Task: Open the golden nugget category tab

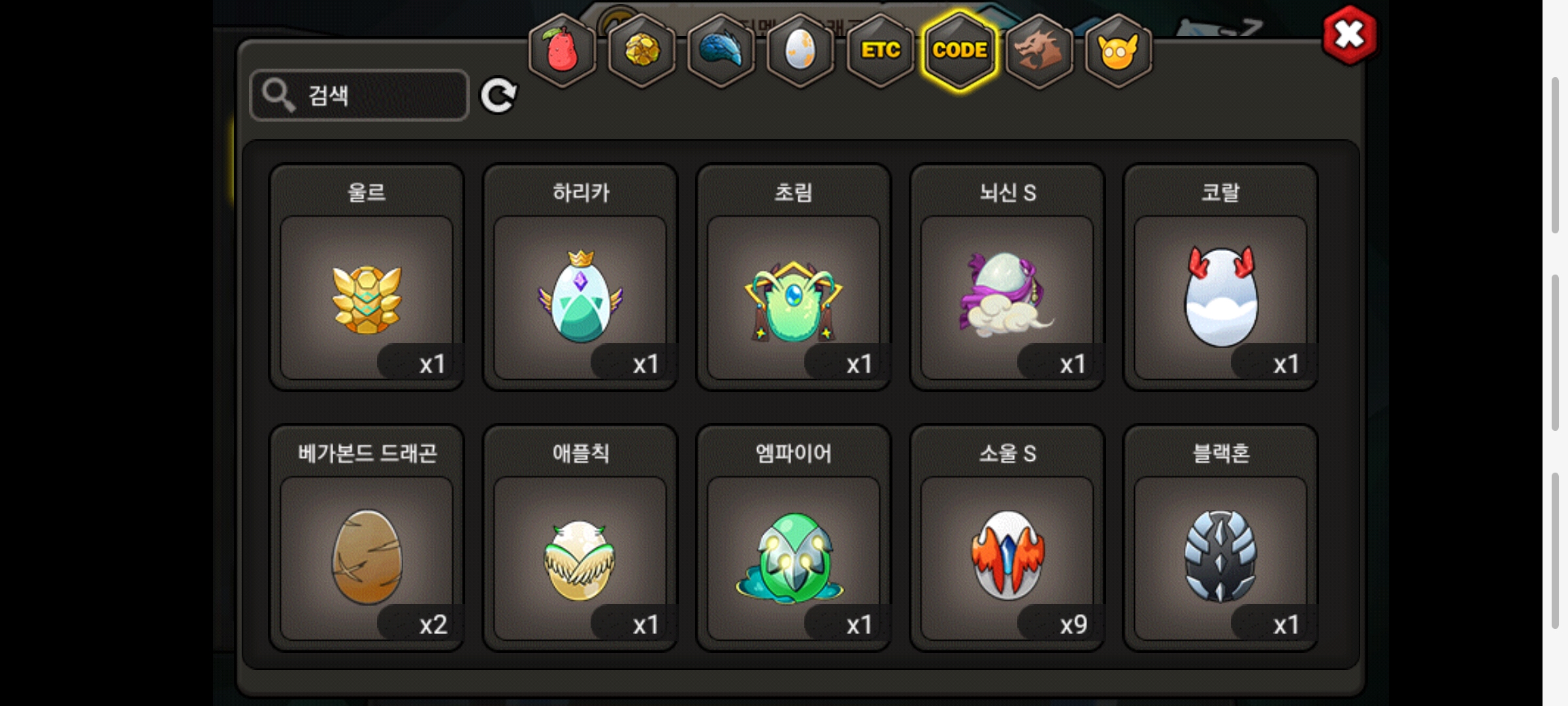Action: tap(642, 50)
